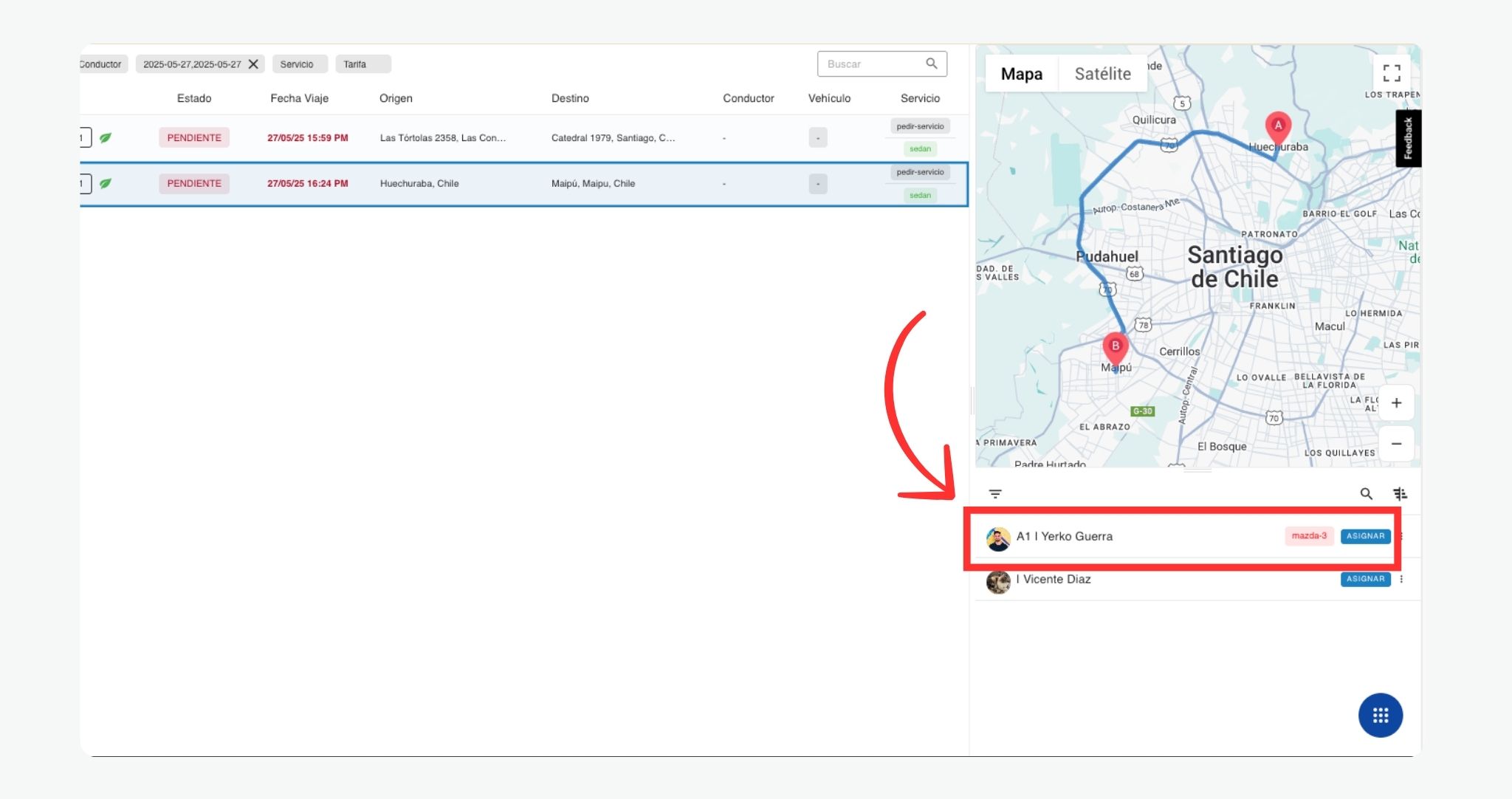Screen dimensions: 1512x799
Task: Switch map to Satélite view
Action: click(1102, 74)
